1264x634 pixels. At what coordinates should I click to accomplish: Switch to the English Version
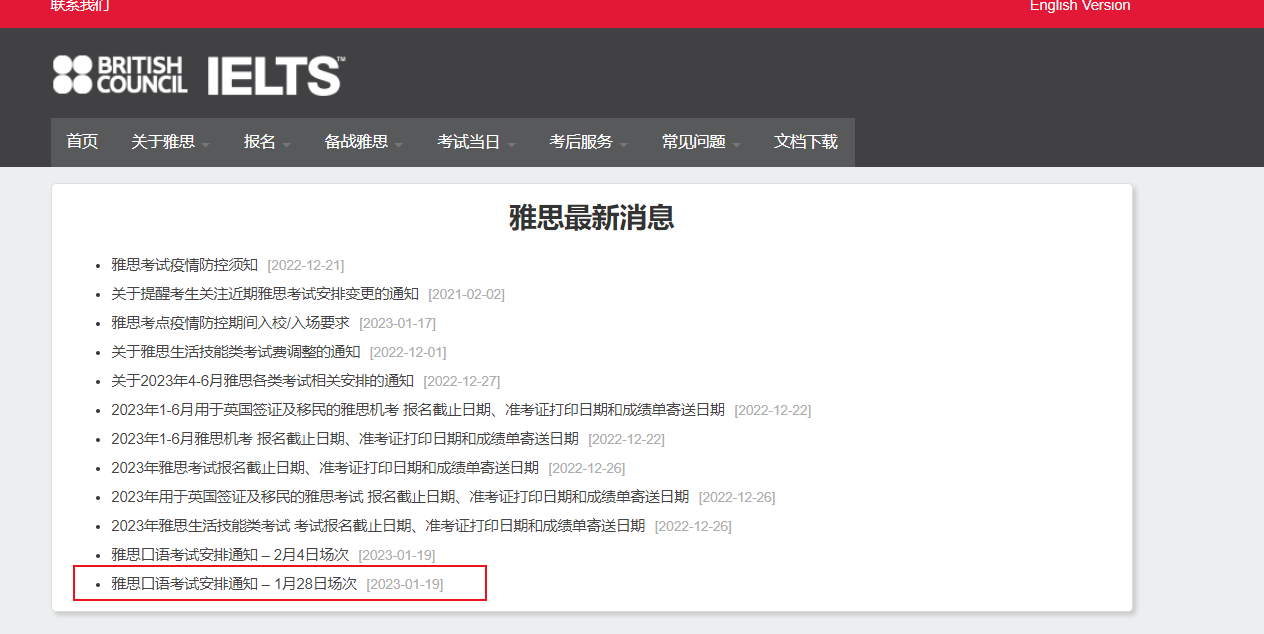[1079, 6]
